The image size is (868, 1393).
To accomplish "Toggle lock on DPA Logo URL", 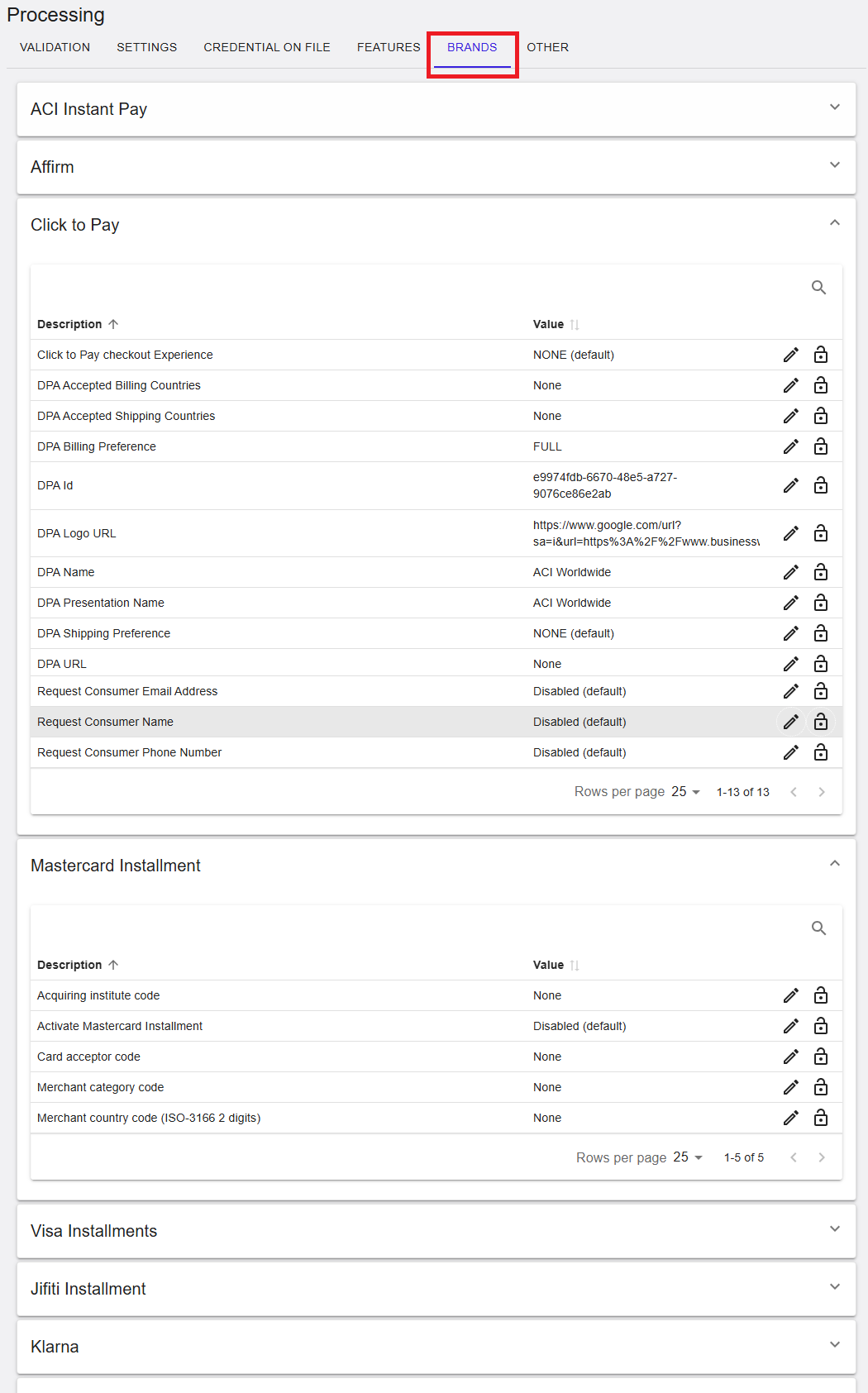I will (821, 533).
